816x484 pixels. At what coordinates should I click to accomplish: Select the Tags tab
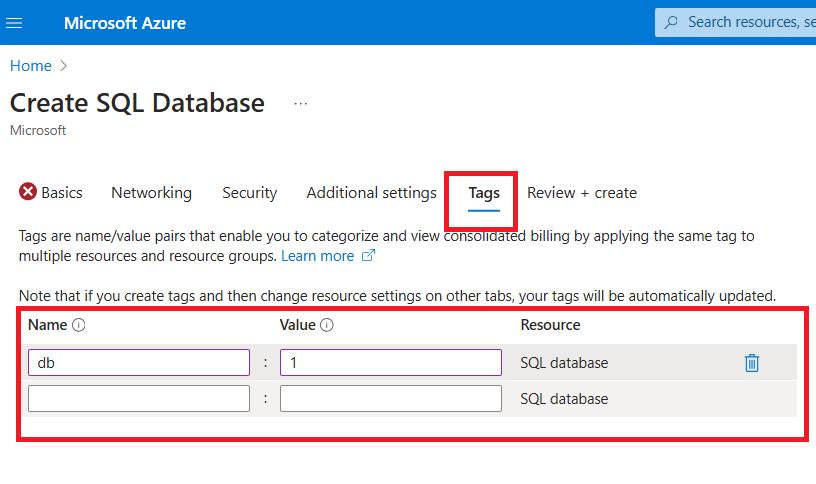pyautogui.click(x=484, y=193)
